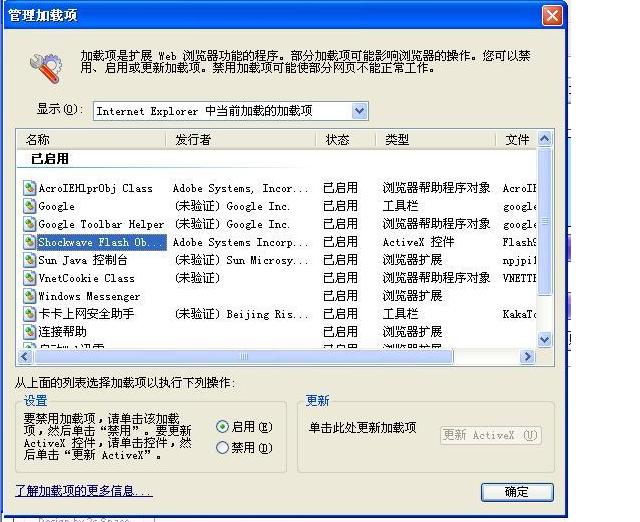Click the VnetCookie Class row icon
The height and width of the screenshot is (522, 640).
coord(29,278)
